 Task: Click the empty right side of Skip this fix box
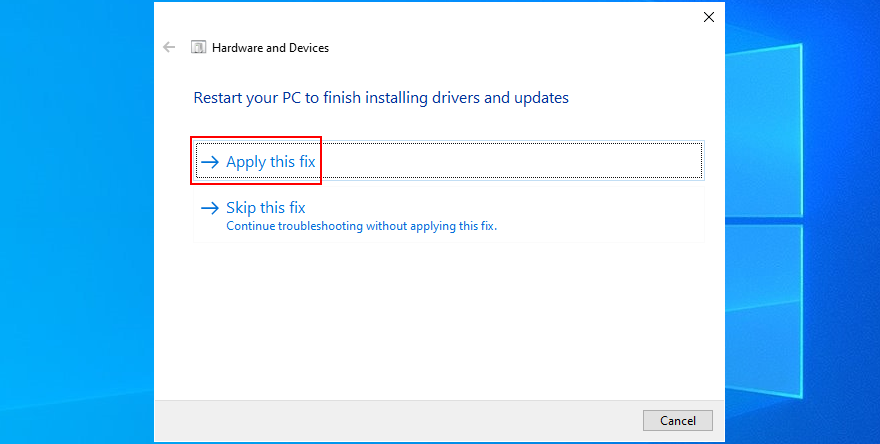(x=600, y=215)
